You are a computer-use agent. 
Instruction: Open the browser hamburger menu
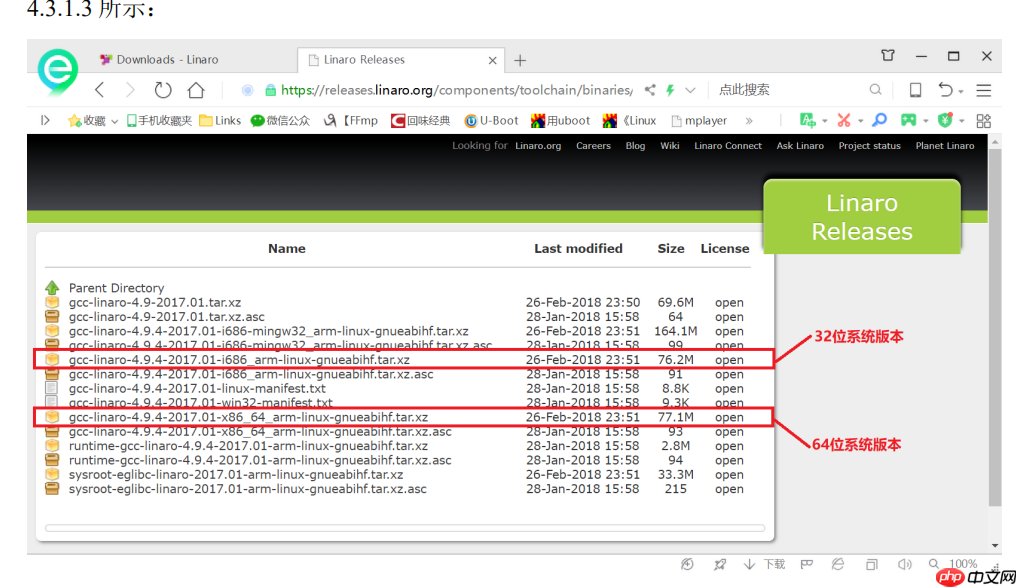pyautogui.click(x=984, y=90)
